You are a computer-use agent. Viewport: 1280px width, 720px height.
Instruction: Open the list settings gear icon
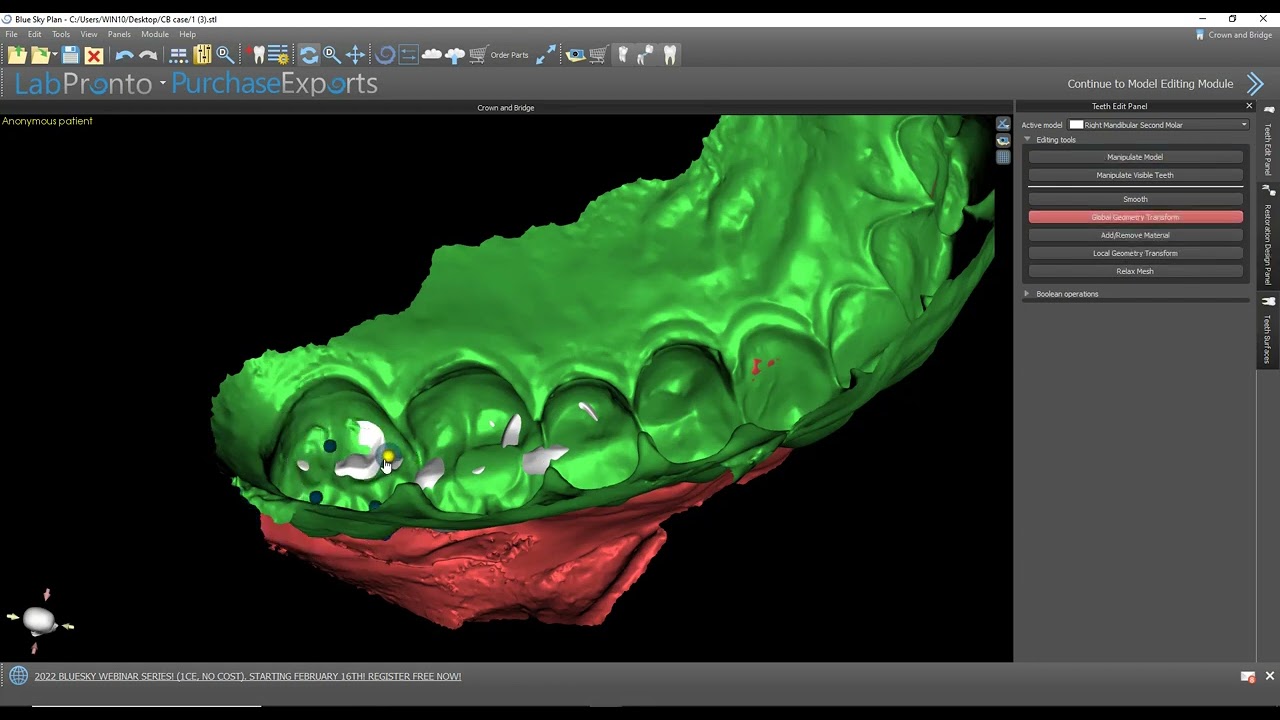tap(279, 55)
